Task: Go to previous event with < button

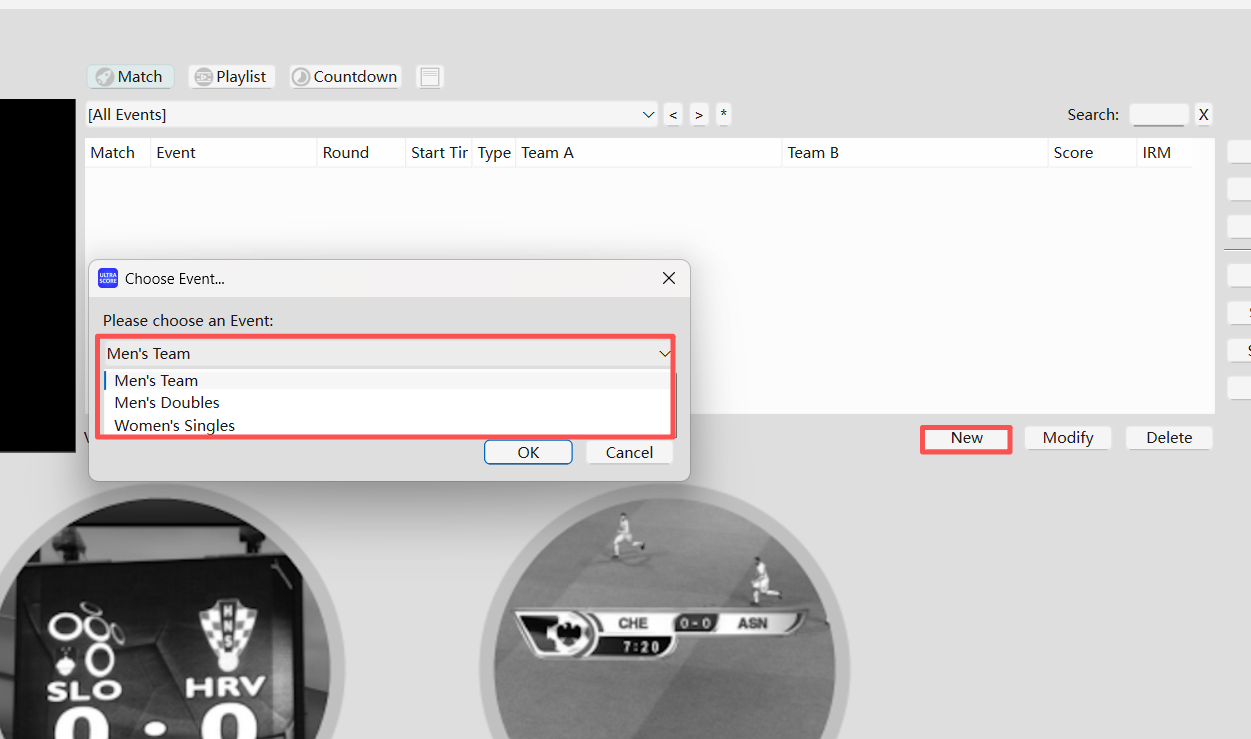Action: 674,115
